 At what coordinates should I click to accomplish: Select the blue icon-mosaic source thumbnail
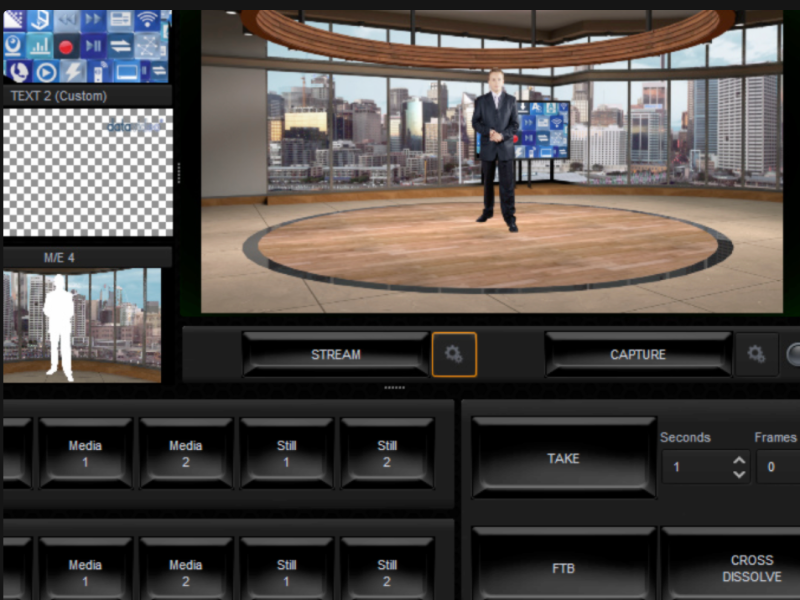point(87,46)
